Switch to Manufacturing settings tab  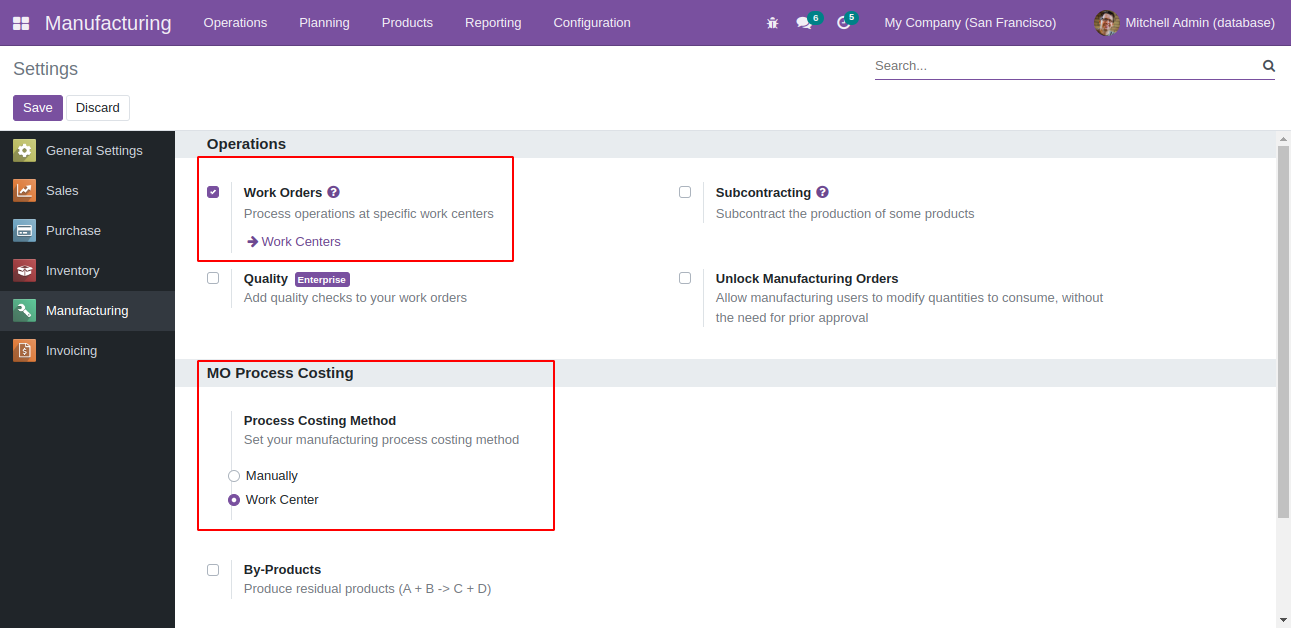[88, 311]
